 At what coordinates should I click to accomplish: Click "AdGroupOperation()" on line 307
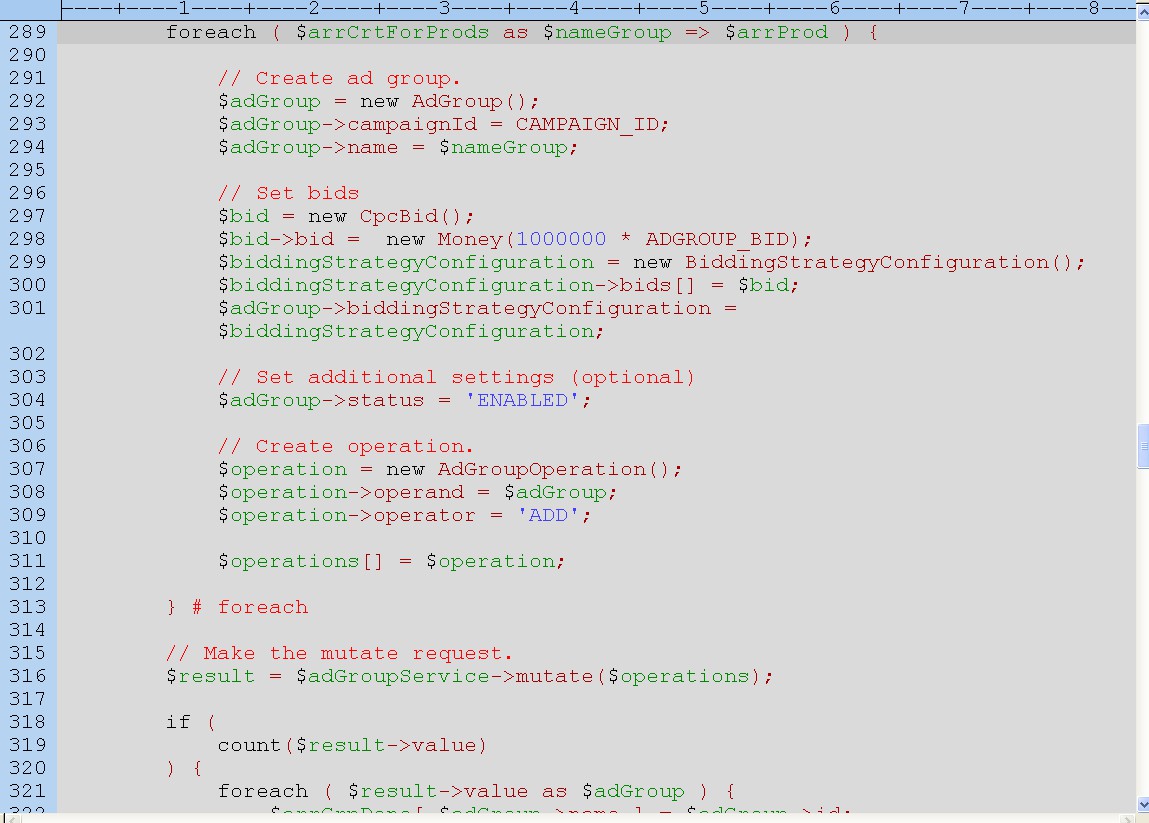point(554,470)
